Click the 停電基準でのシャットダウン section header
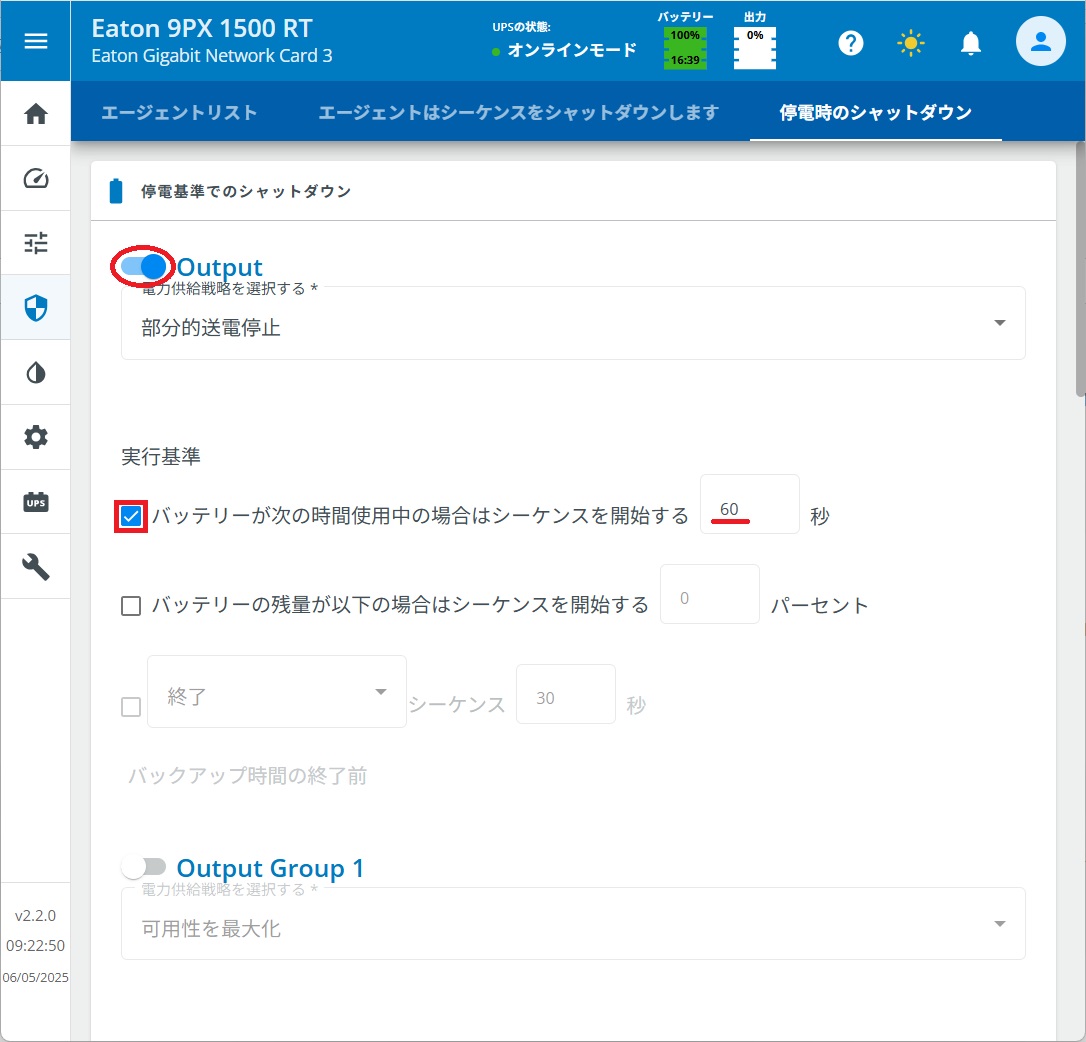 coord(246,191)
